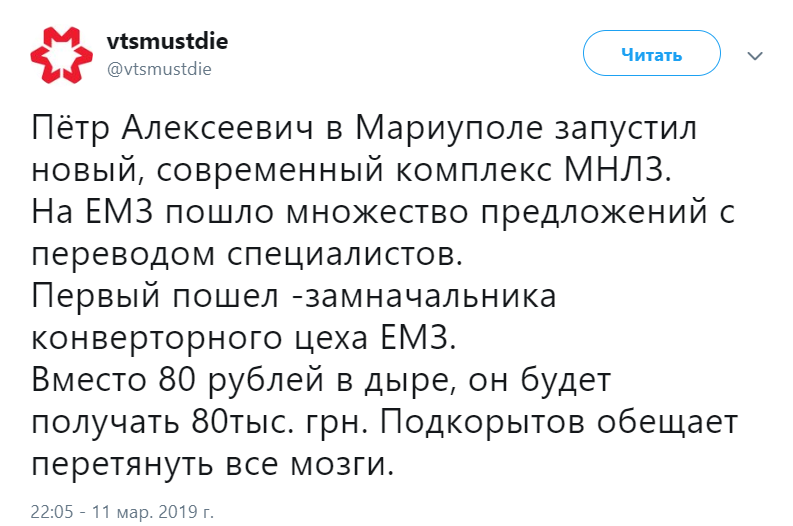
Task: Click the last line перетянуть все мозги
Action: (212, 464)
